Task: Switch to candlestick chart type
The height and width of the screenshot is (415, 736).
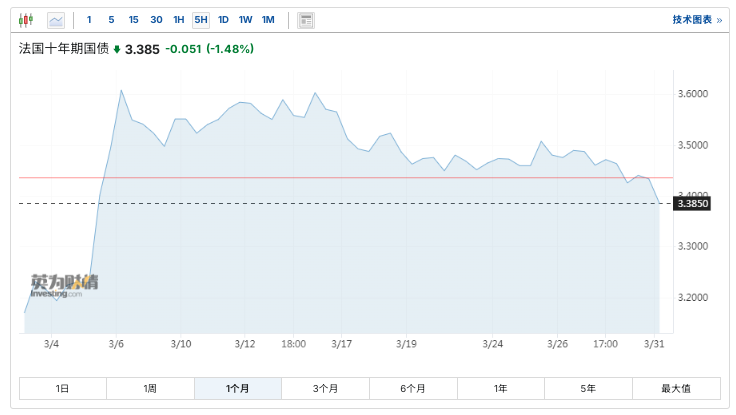Action: pos(26,20)
